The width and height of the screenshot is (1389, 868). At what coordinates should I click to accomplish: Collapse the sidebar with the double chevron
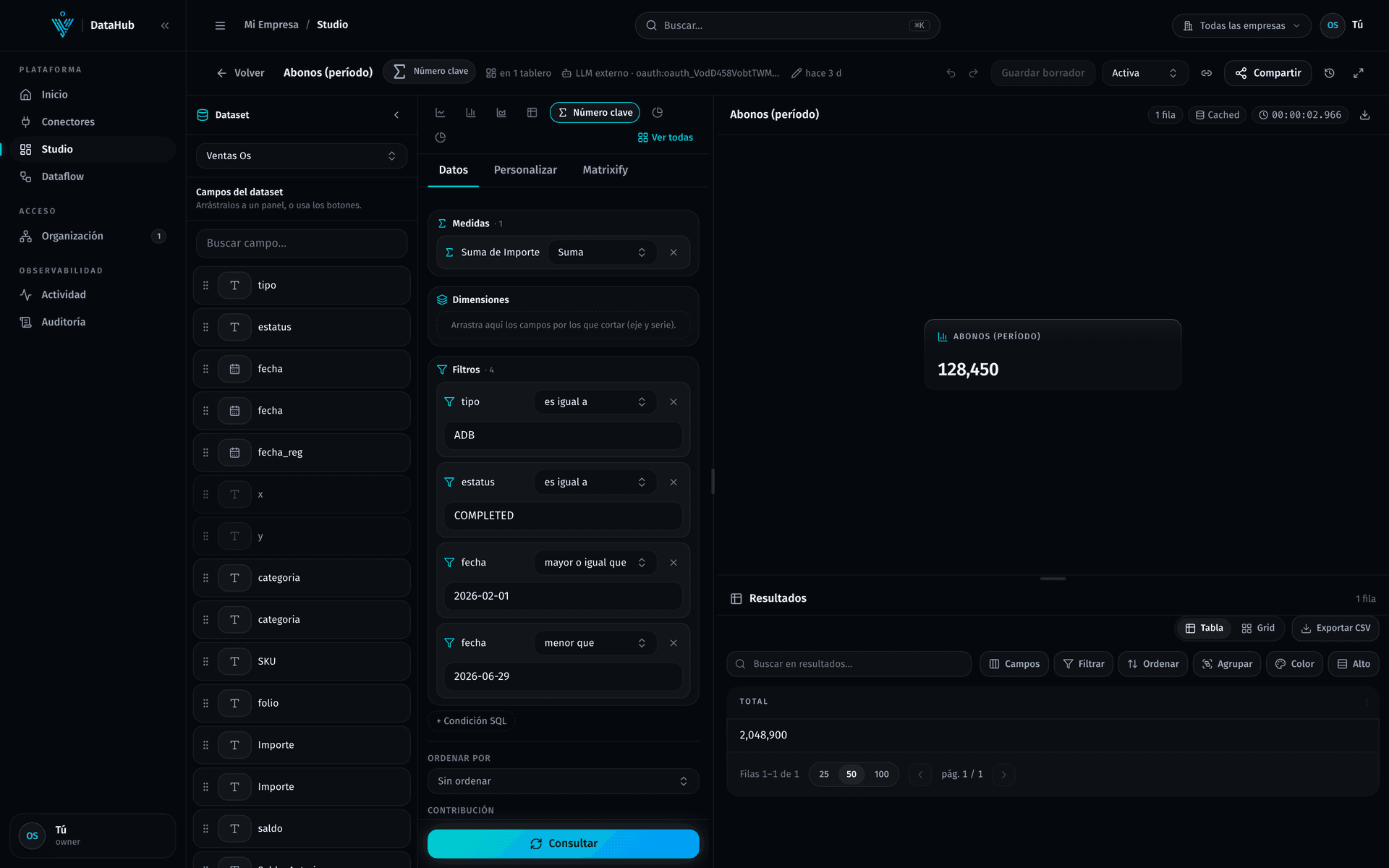point(165,25)
